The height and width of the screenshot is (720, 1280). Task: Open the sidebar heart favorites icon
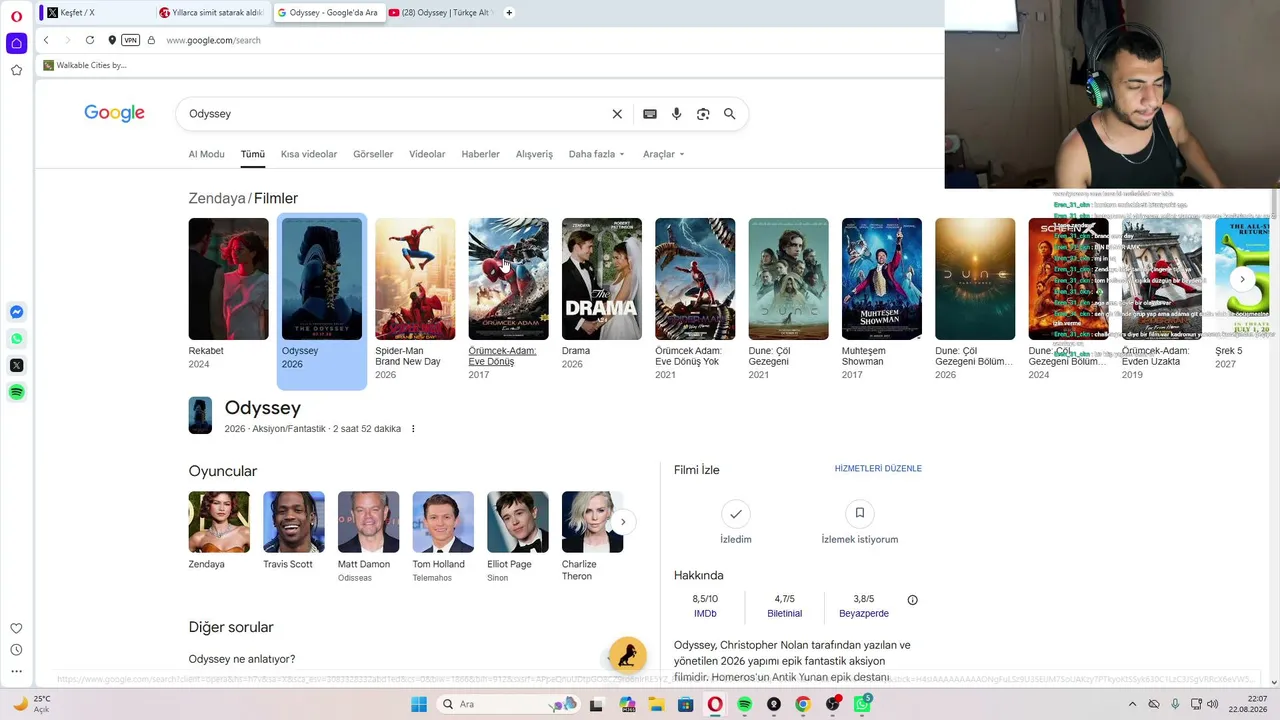(16, 628)
